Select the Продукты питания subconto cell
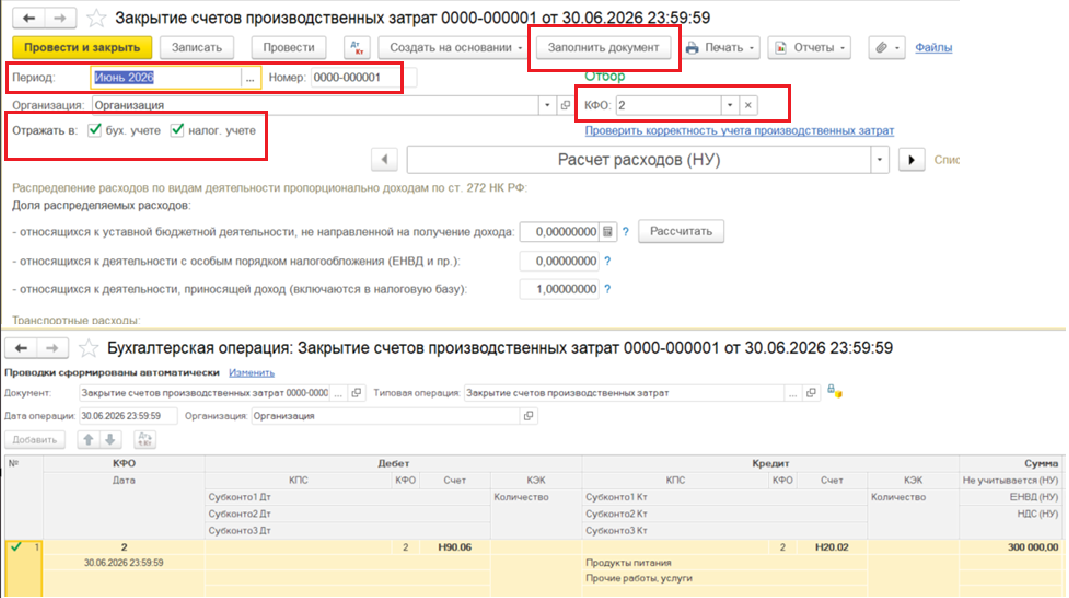This screenshot has width=1069, height=598. 725,563
